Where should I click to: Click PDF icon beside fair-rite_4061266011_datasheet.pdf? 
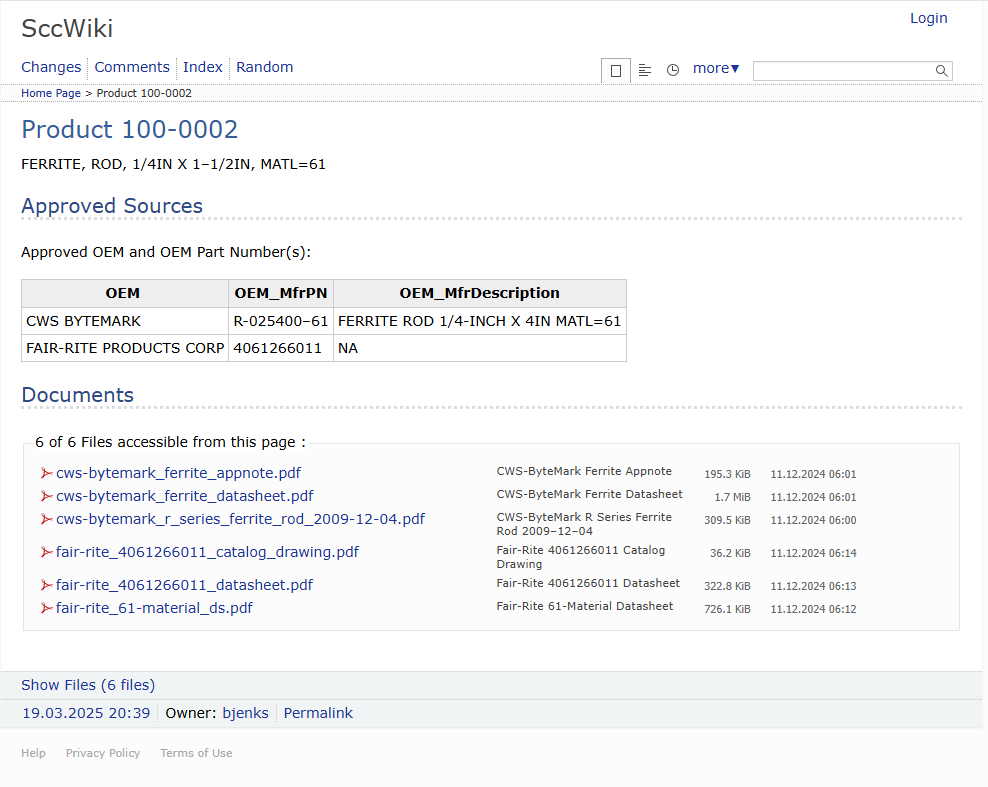coord(46,585)
